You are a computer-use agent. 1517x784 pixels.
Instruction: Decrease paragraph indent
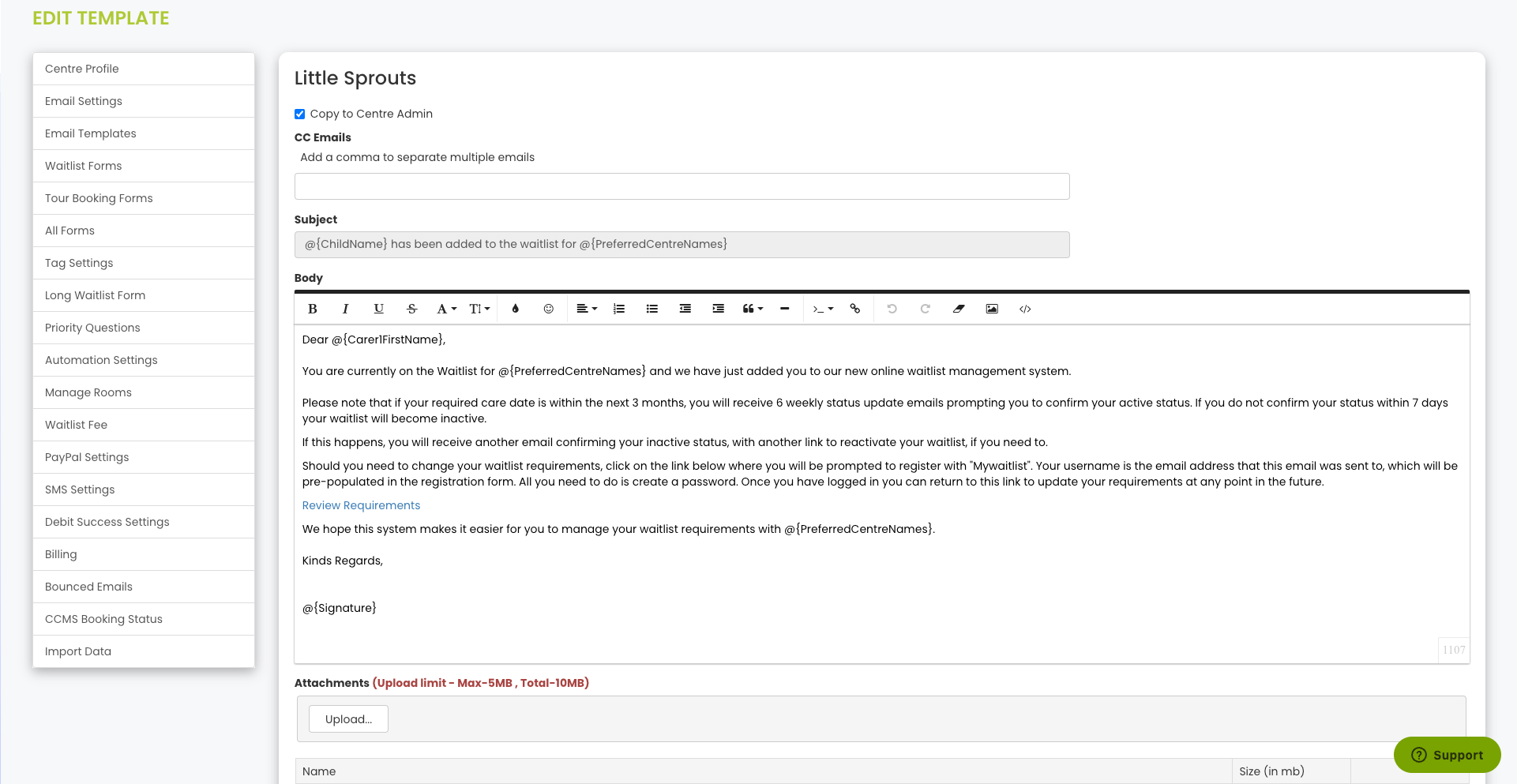click(x=685, y=309)
